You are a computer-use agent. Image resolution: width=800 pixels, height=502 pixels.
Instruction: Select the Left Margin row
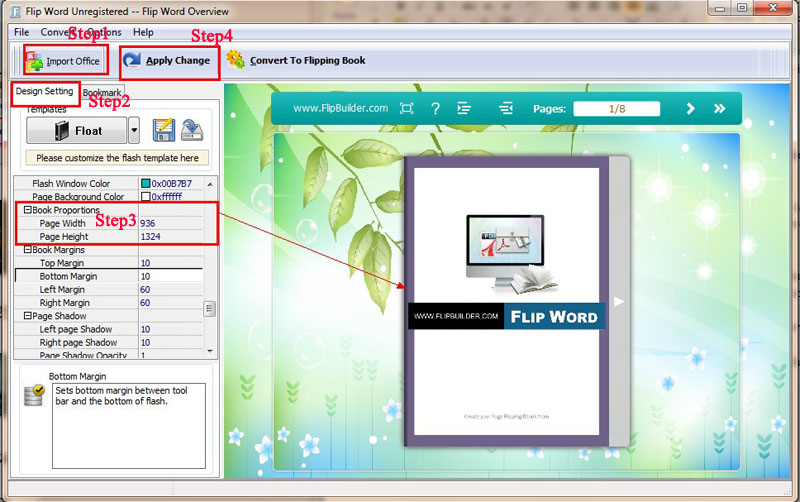(109, 290)
